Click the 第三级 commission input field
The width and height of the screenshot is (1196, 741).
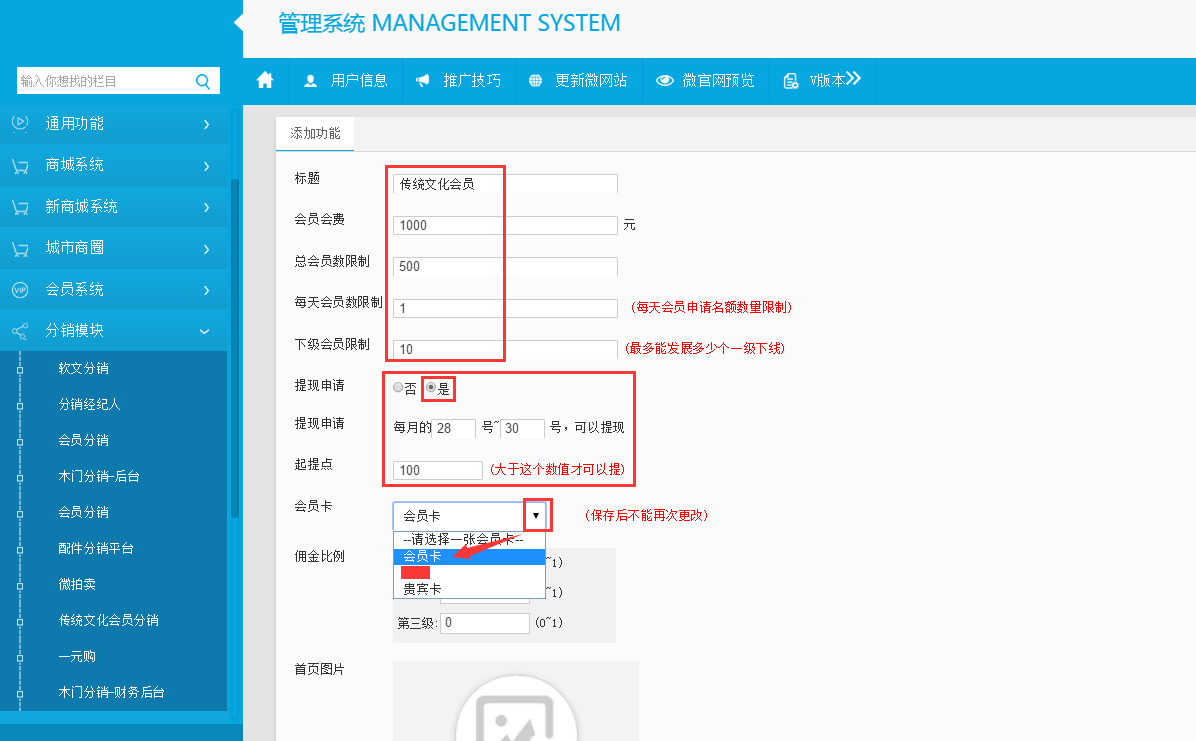coord(485,623)
